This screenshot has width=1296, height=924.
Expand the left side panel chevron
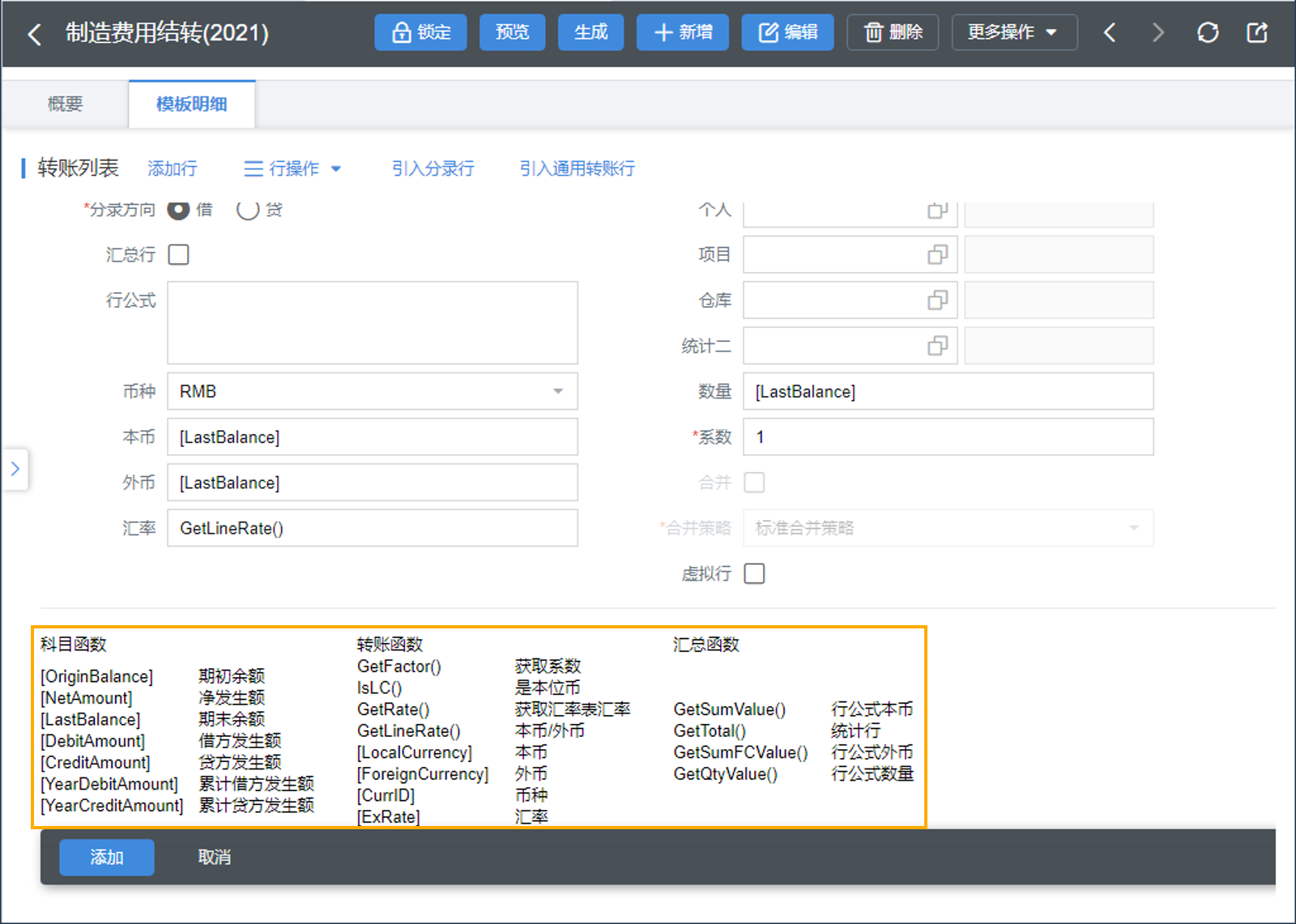(x=15, y=469)
